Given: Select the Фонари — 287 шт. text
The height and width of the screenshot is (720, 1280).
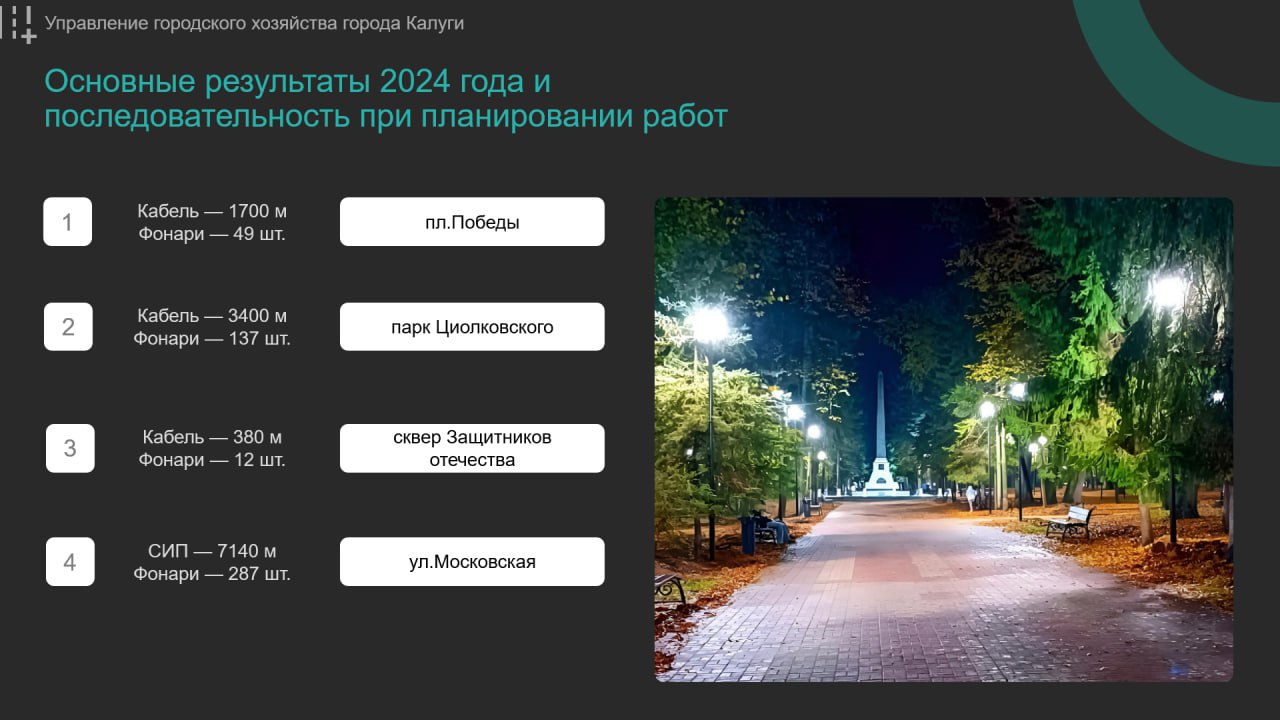Looking at the screenshot, I should [212, 574].
